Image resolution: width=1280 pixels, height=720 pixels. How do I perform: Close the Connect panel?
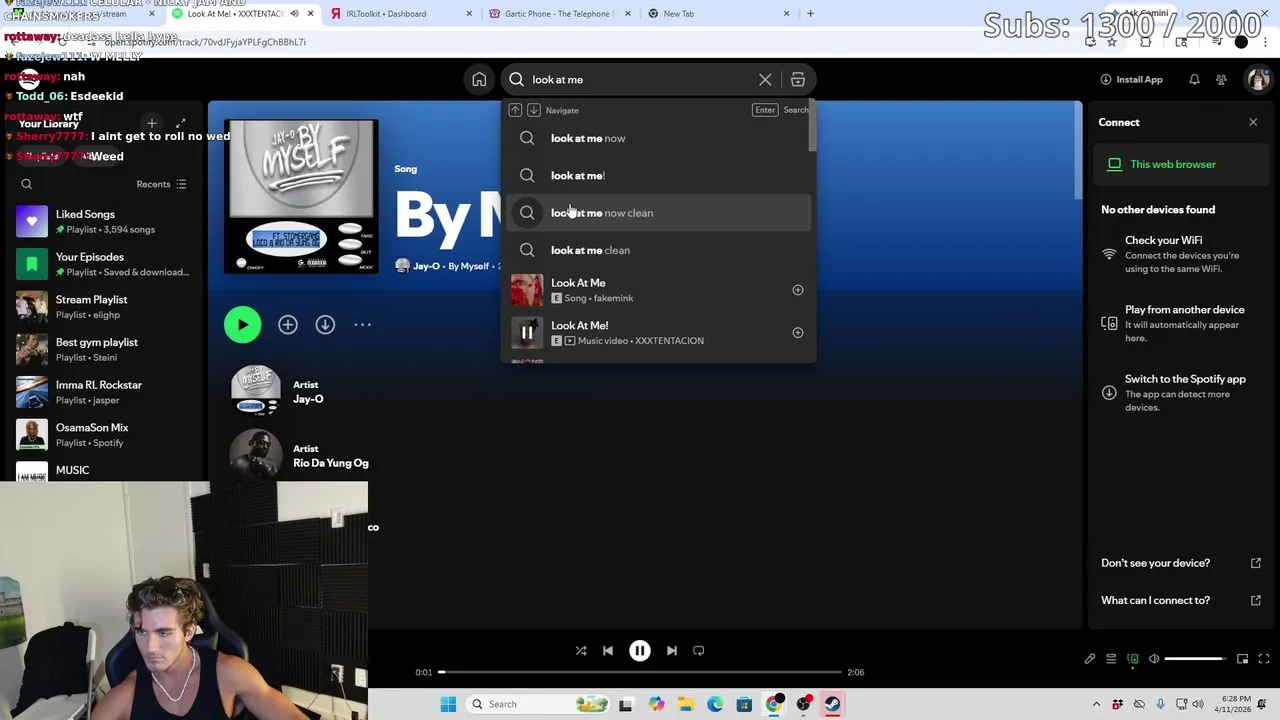point(1253,122)
